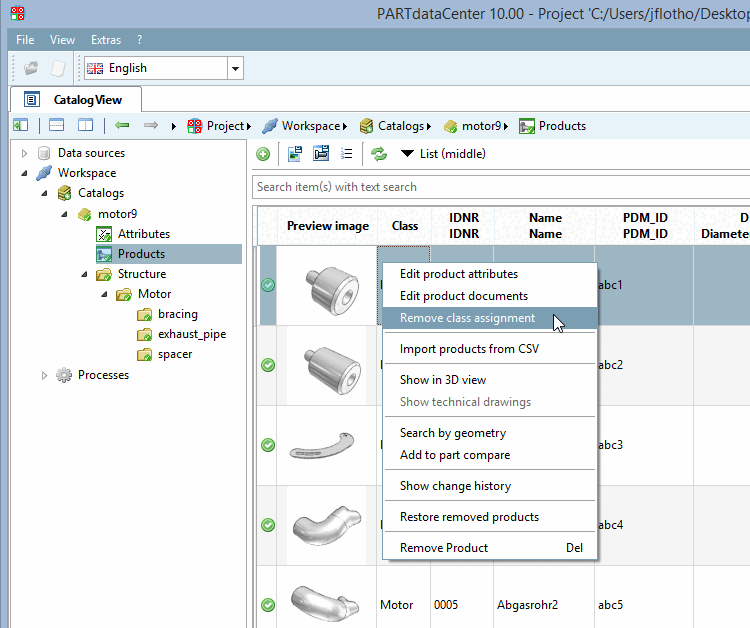This screenshot has width=750, height=628.
Task: Click the horizontal split view icon
Action: coord(56,126)
